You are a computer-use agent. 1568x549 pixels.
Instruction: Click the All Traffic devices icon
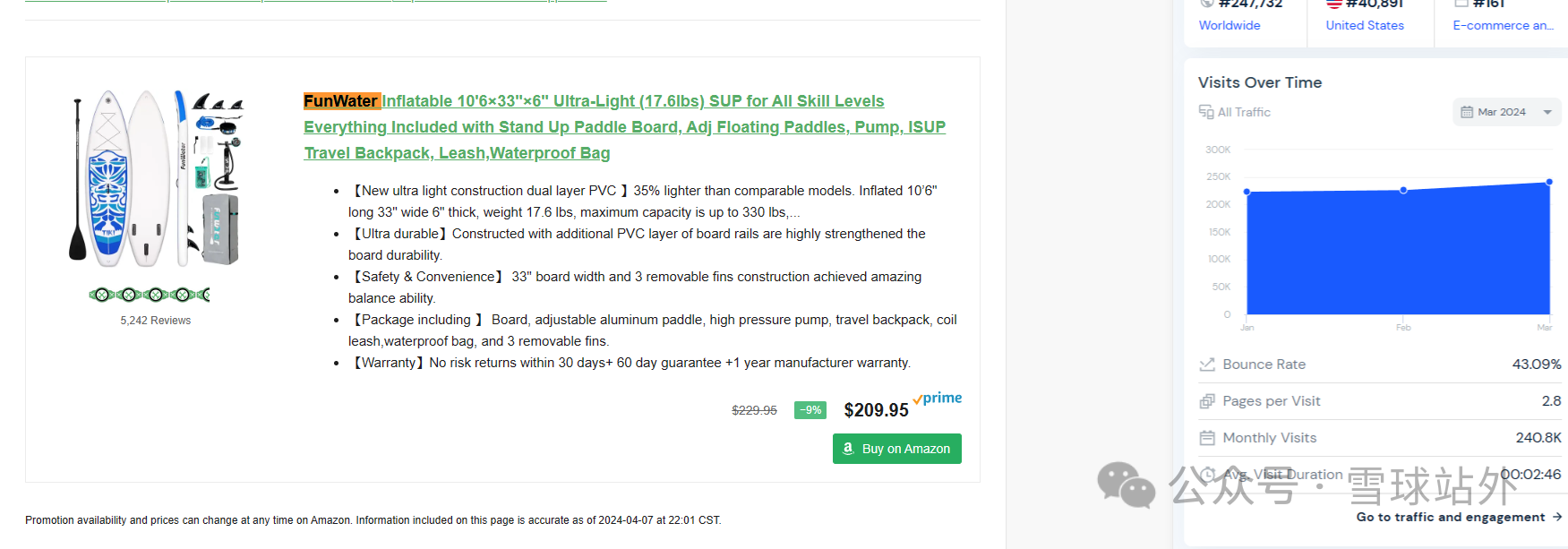1206,112
